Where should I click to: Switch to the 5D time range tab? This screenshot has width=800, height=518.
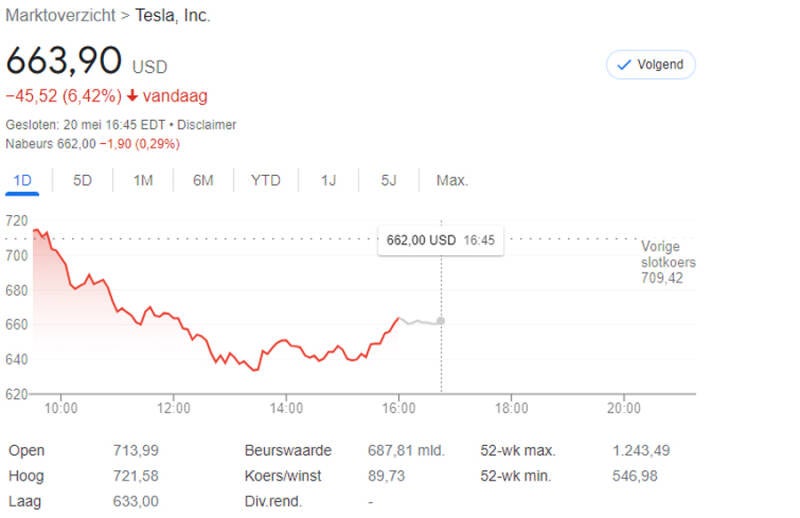(83, 180)
